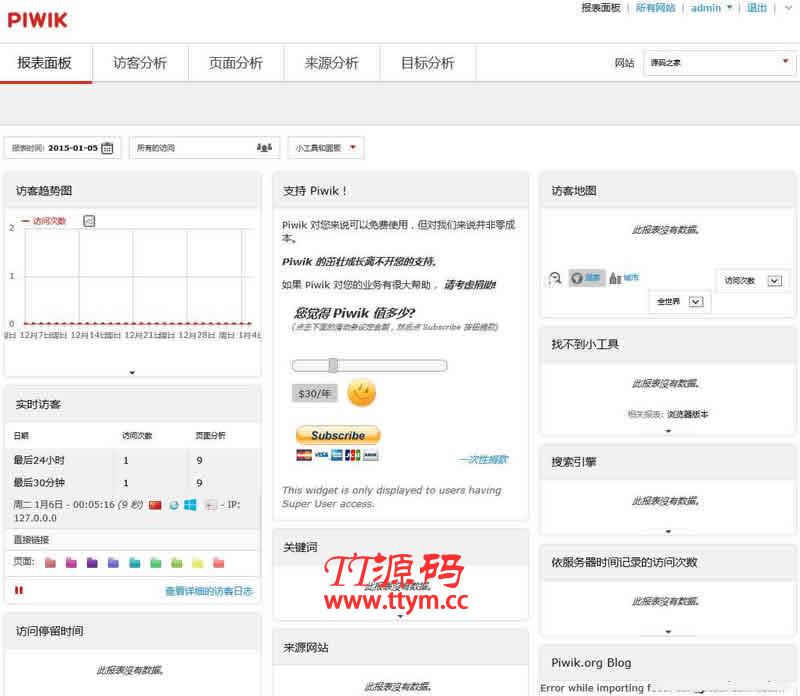Click the 支持 Piwik ! widget title
Image resolution: width=800 pixels, height=696 pixels.
[315, 191]
